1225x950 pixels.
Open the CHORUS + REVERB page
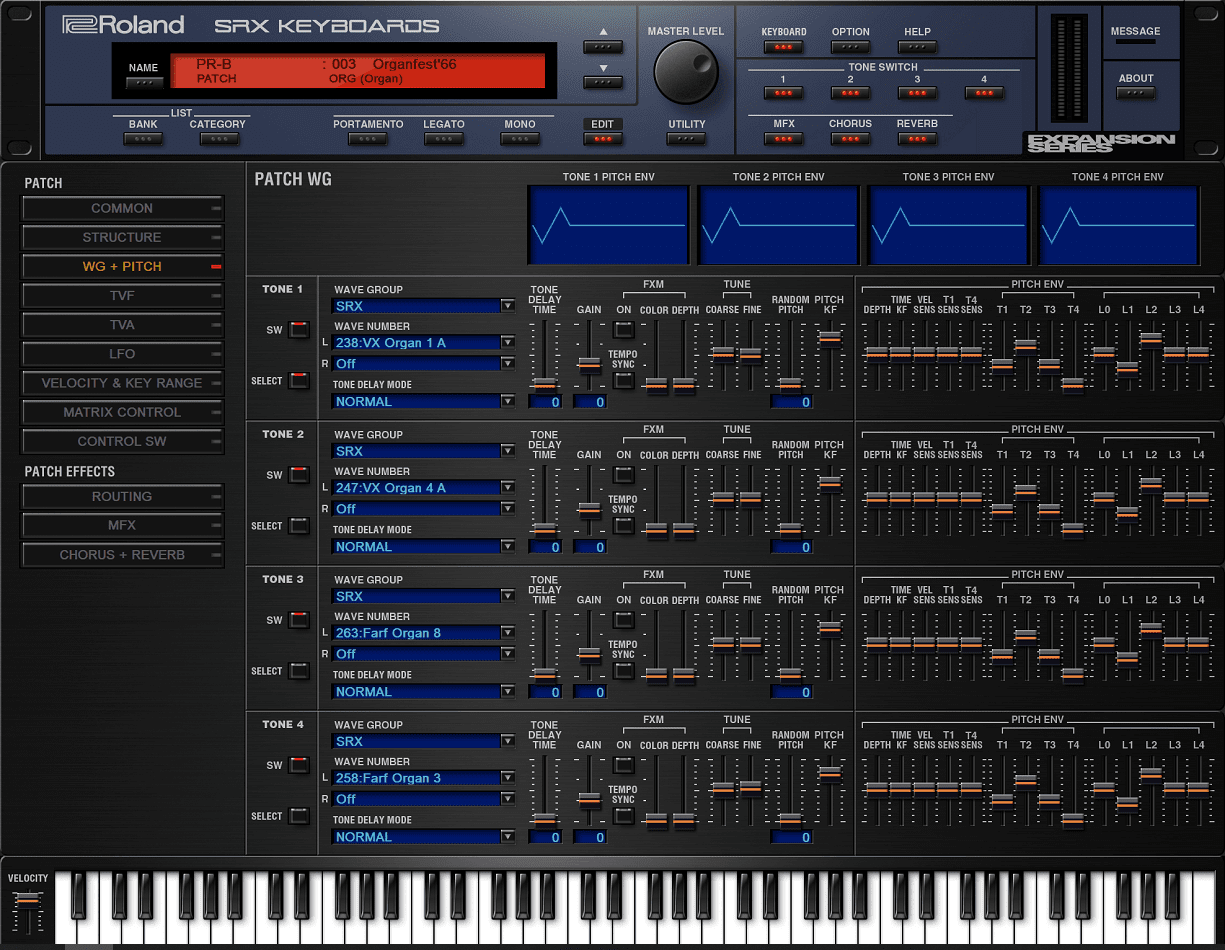(122, 554)
